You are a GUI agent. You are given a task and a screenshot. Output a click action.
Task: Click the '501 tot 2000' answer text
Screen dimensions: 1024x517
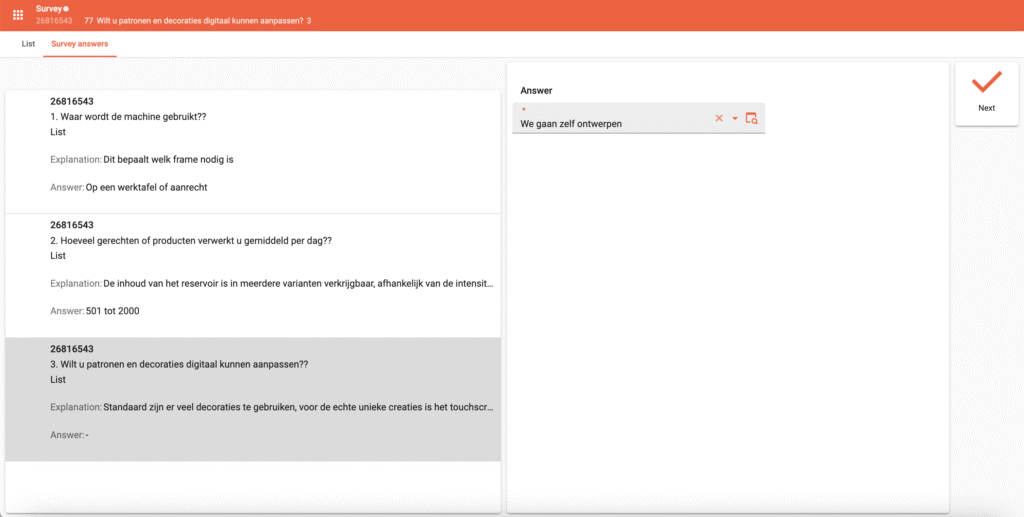tap(113, 311)
